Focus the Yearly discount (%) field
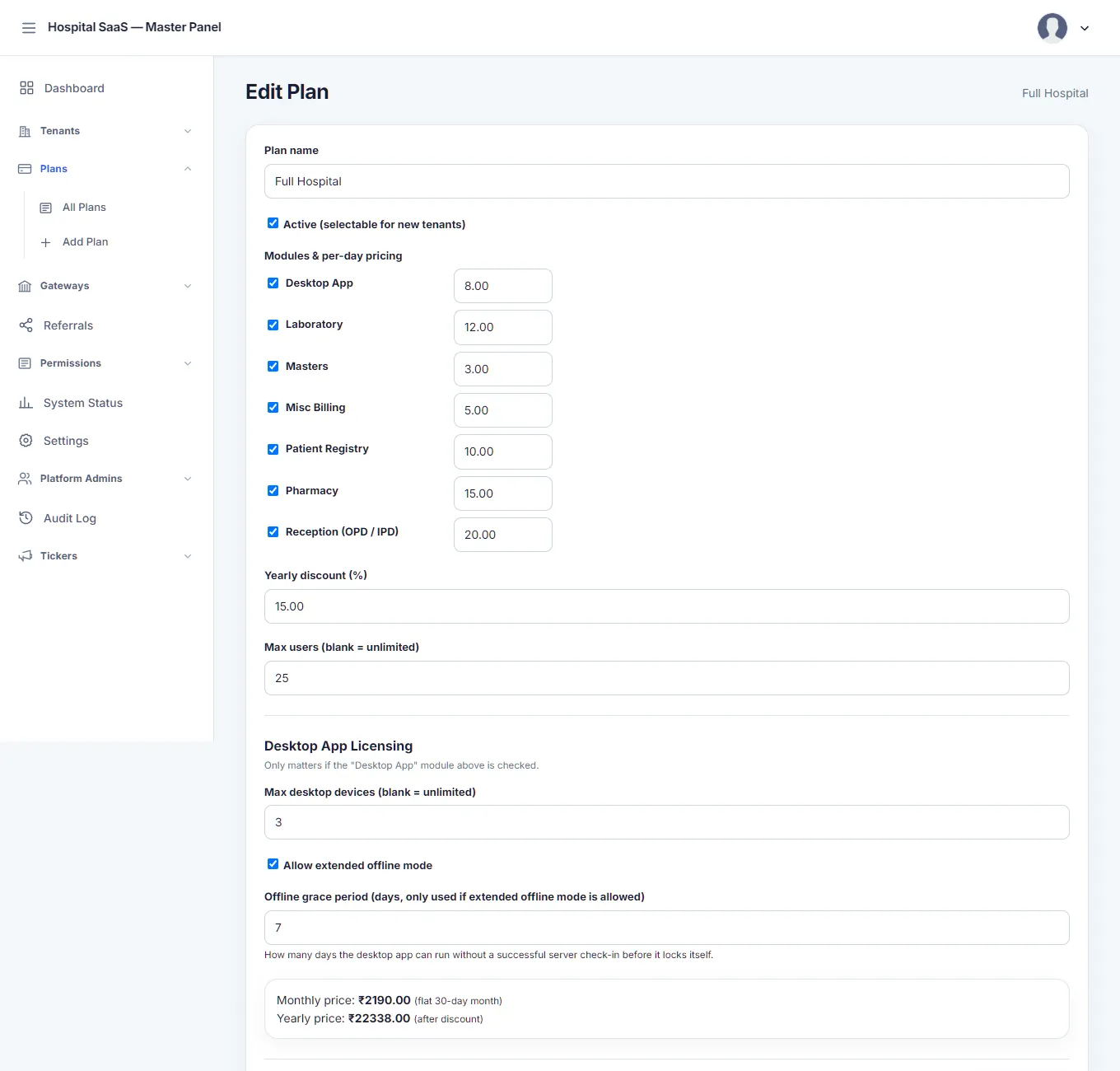Screen dimensions: 1120x1071 (667, 606)
